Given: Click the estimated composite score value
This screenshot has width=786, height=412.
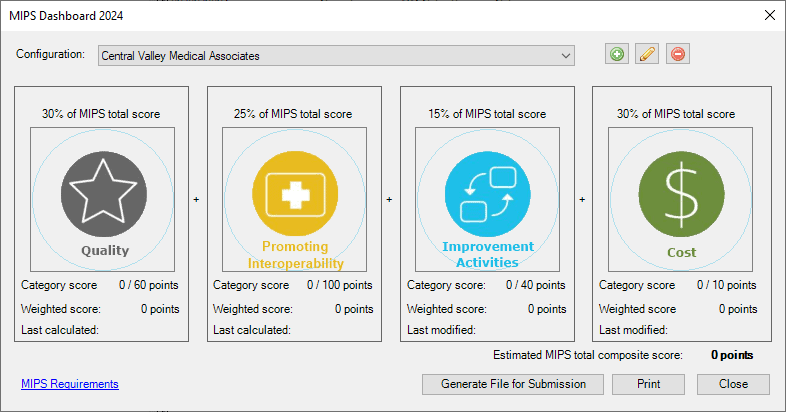Looking at the screenshot, I should 732,355.
